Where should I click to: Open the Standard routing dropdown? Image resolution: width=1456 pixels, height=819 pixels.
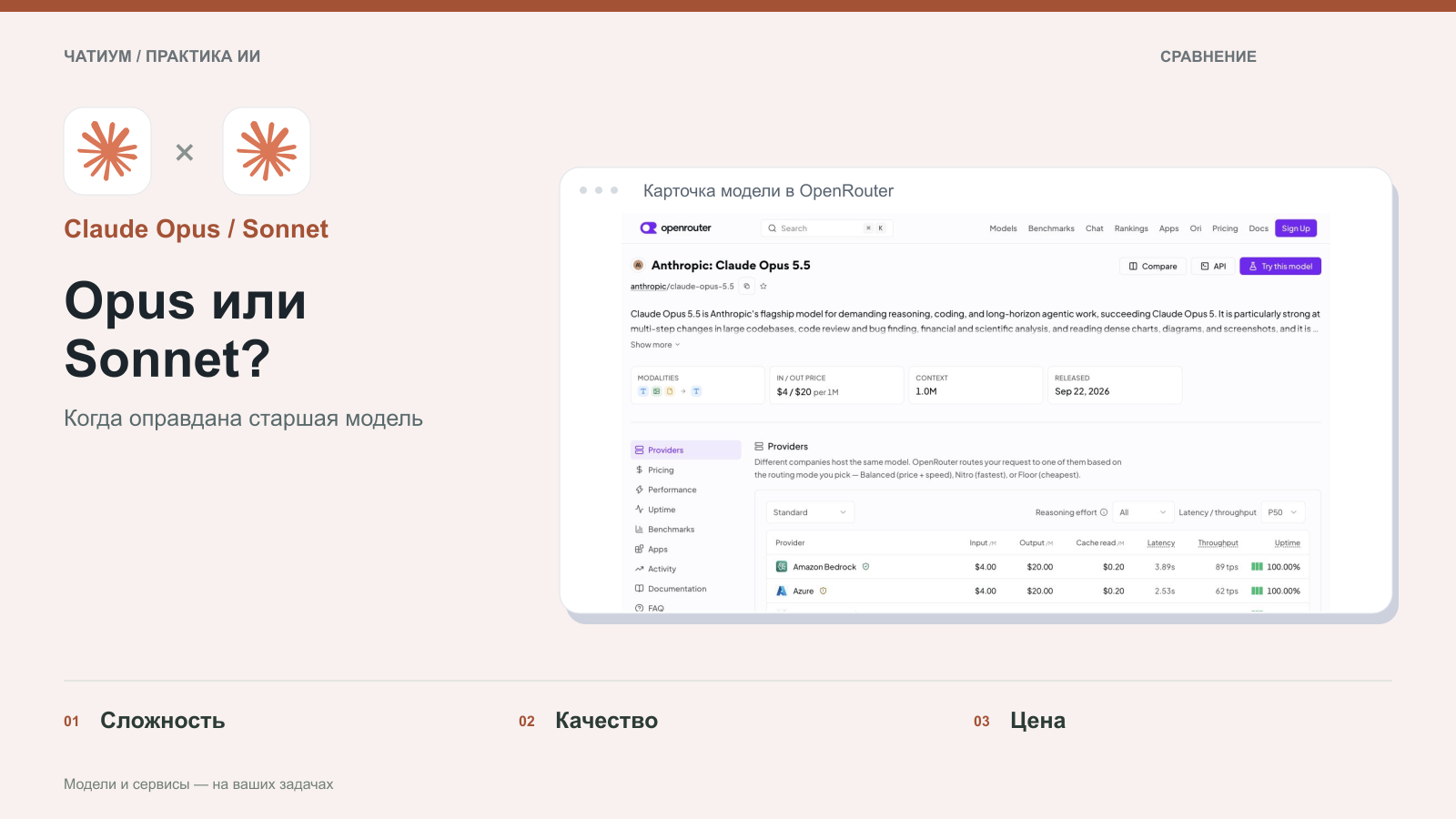pos(810,512)
